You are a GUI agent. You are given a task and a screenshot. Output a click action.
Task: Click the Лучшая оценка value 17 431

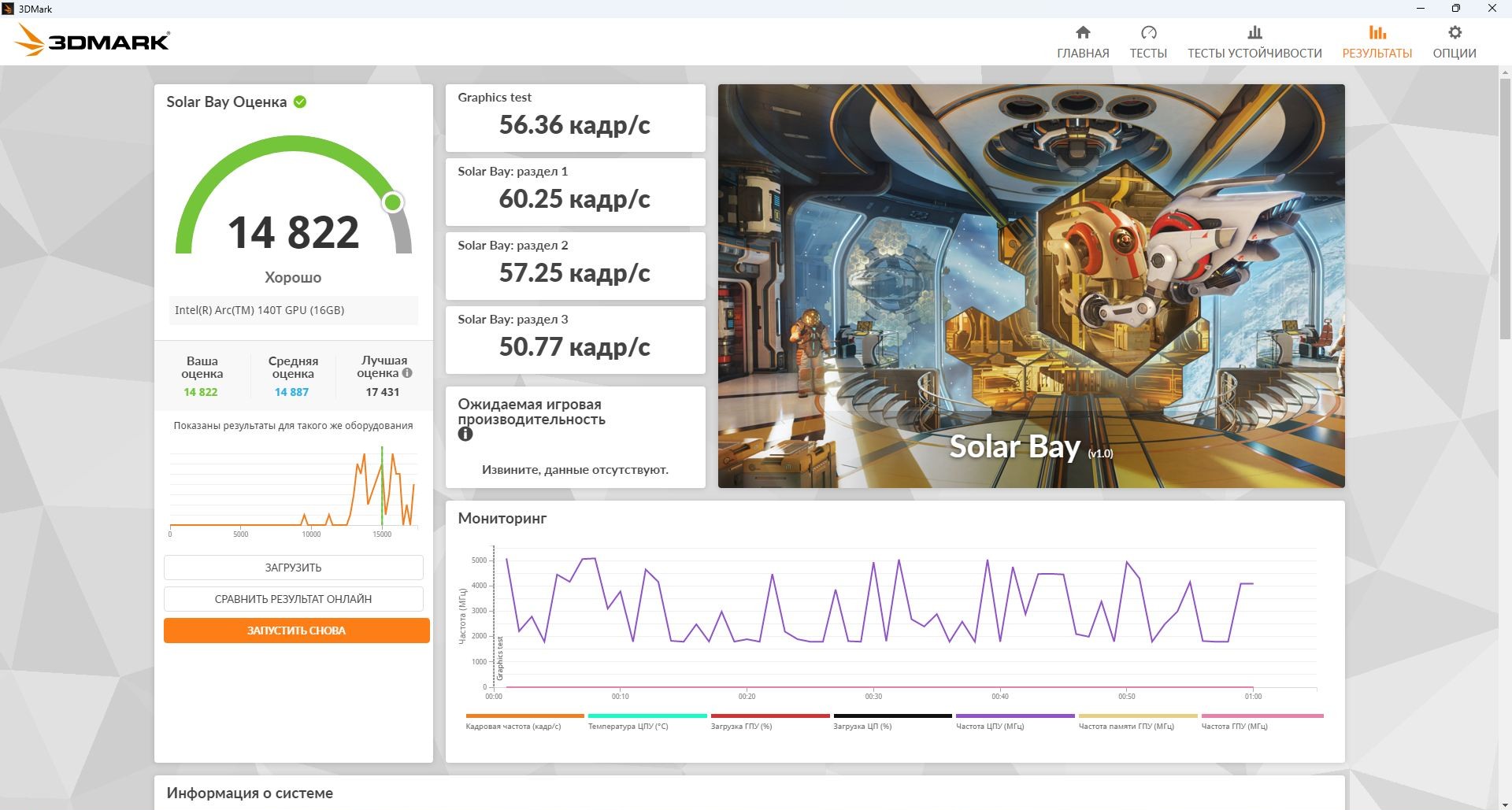383,392
